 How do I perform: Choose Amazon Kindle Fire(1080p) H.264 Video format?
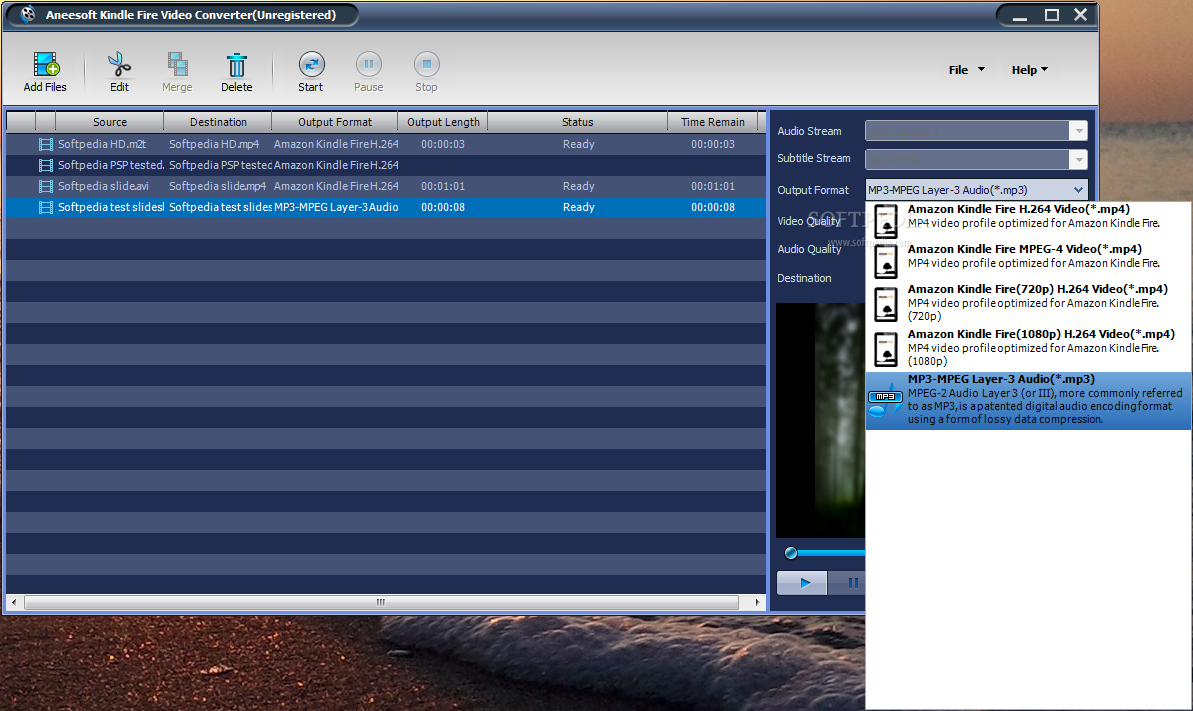1028,347
